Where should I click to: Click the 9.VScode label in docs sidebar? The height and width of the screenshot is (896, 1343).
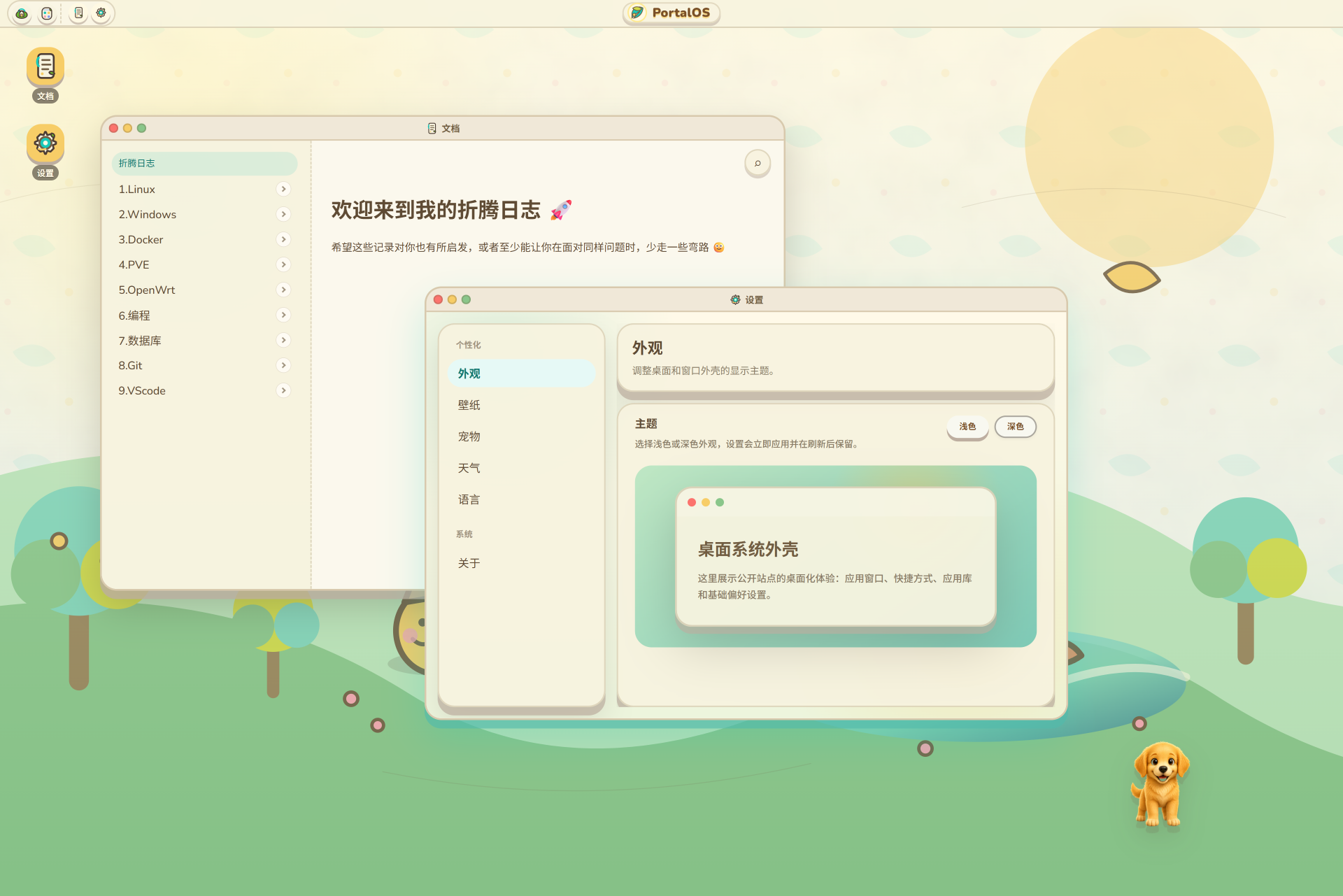click(x=142, y=391)
